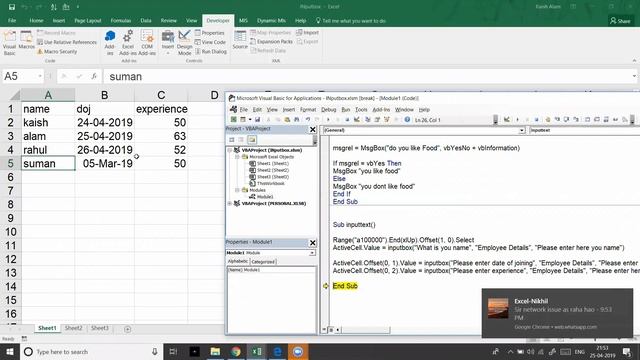The image size is (640, 360).
Task: Click the Save icon in Excel title bar
Action: pos(12,7)
